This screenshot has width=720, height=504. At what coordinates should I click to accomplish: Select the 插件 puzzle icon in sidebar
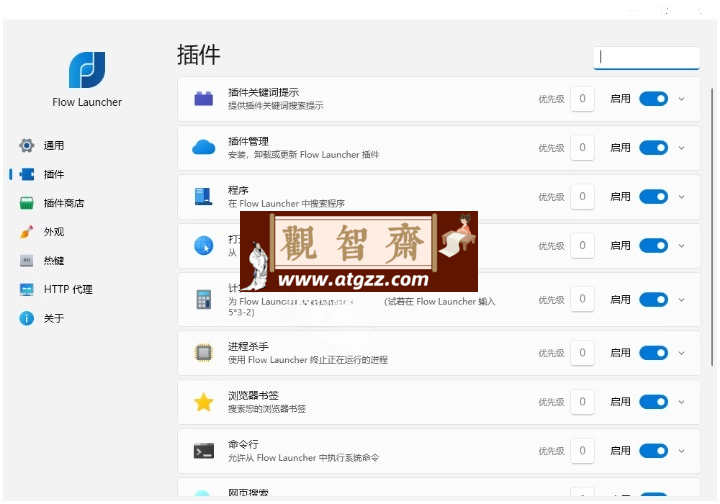27,174
